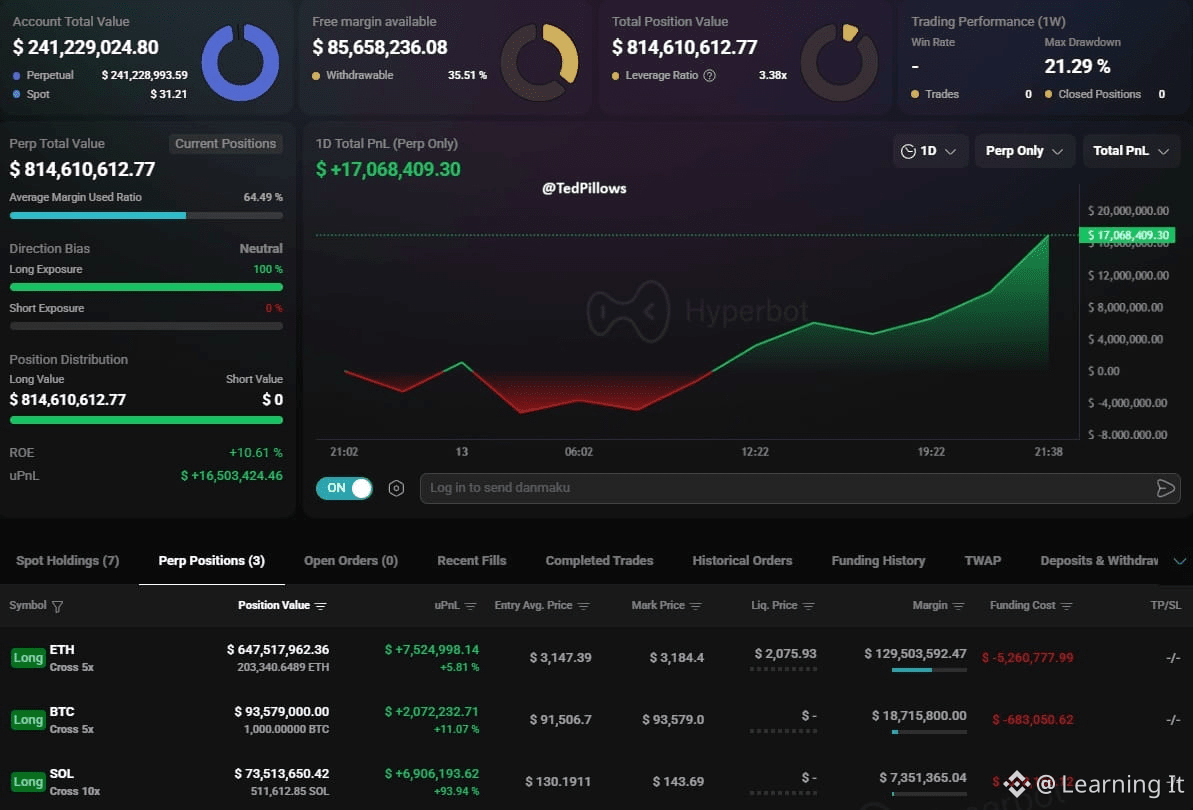Click BTC position value $93,579,000.00
Viewport: 1193px width, 810px height.
tap(282, 712)
